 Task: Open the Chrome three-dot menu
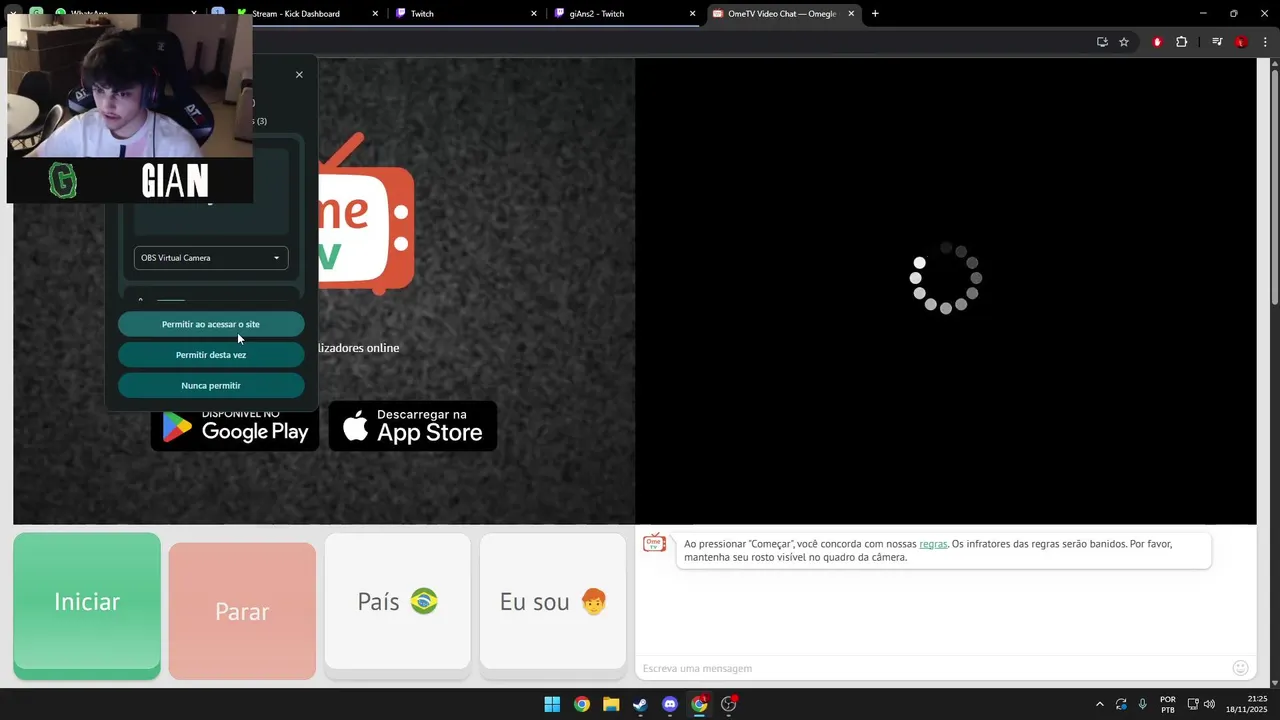1265,42
